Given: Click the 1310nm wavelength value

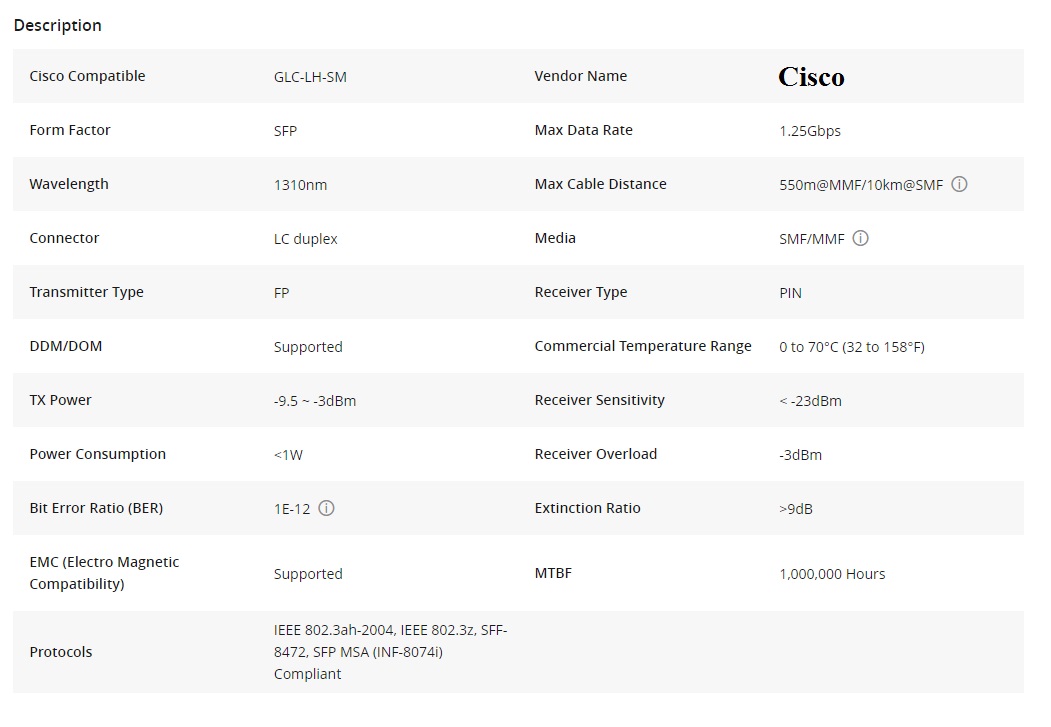Looking at the screenshot, I should coord(300,185).
